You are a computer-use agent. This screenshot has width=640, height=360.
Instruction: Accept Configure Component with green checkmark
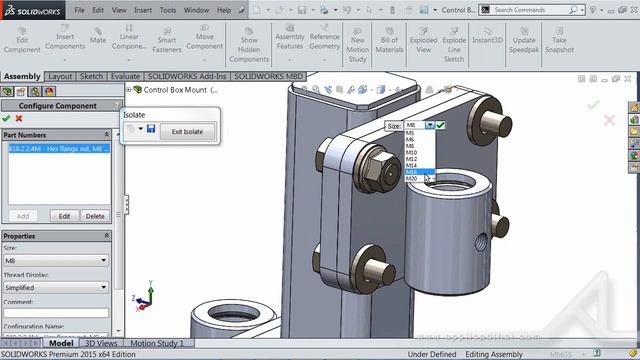click(x=6, y=118)
